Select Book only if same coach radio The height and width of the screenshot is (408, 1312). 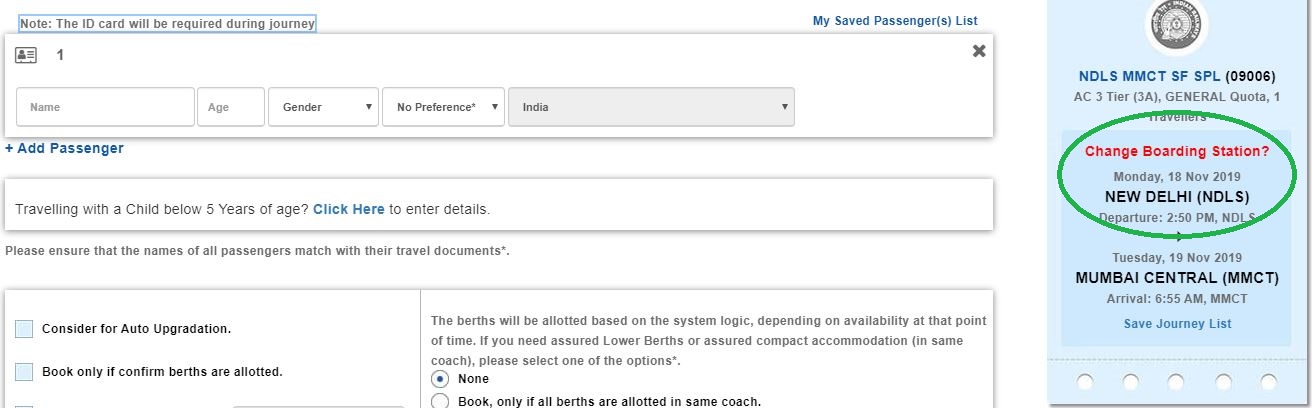pyautogui.click(x=439, y=402)
